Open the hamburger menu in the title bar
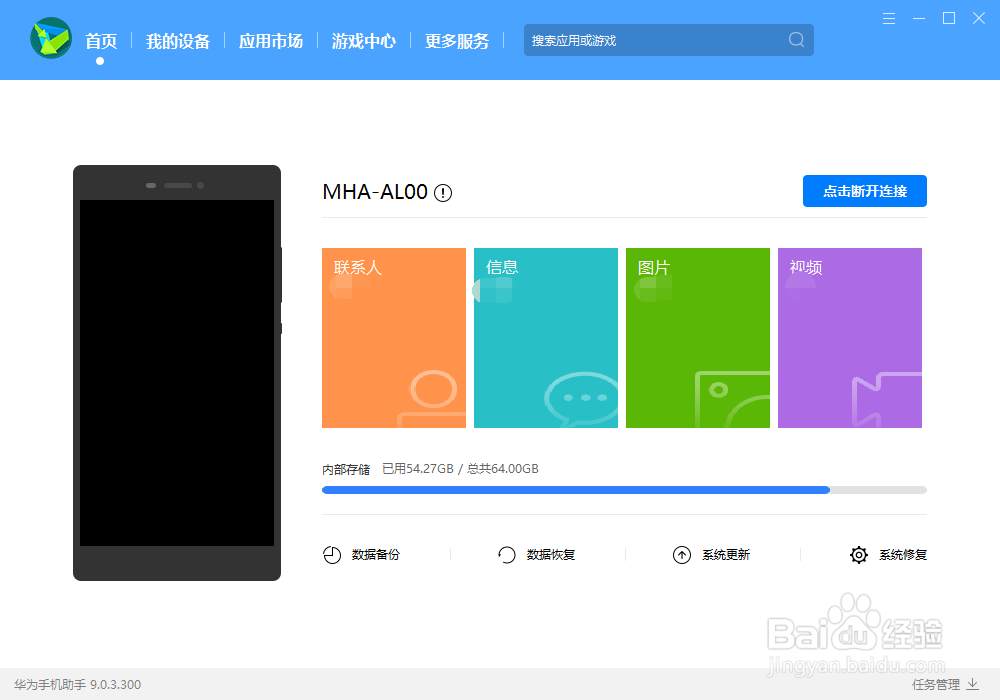Screen dimensions: 1000x700 [888, 17]
